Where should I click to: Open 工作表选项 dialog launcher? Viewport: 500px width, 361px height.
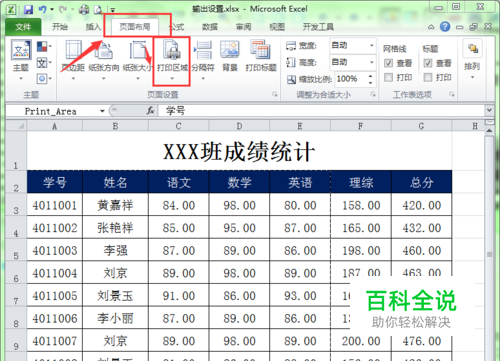click(x=452, y=95)
